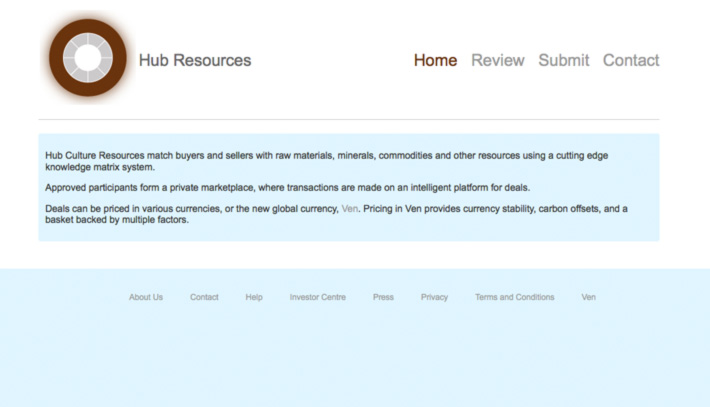Viewport: 710px width, 407px height.
Task: Open the Help link in footer
Action: (x=254, y=297)
